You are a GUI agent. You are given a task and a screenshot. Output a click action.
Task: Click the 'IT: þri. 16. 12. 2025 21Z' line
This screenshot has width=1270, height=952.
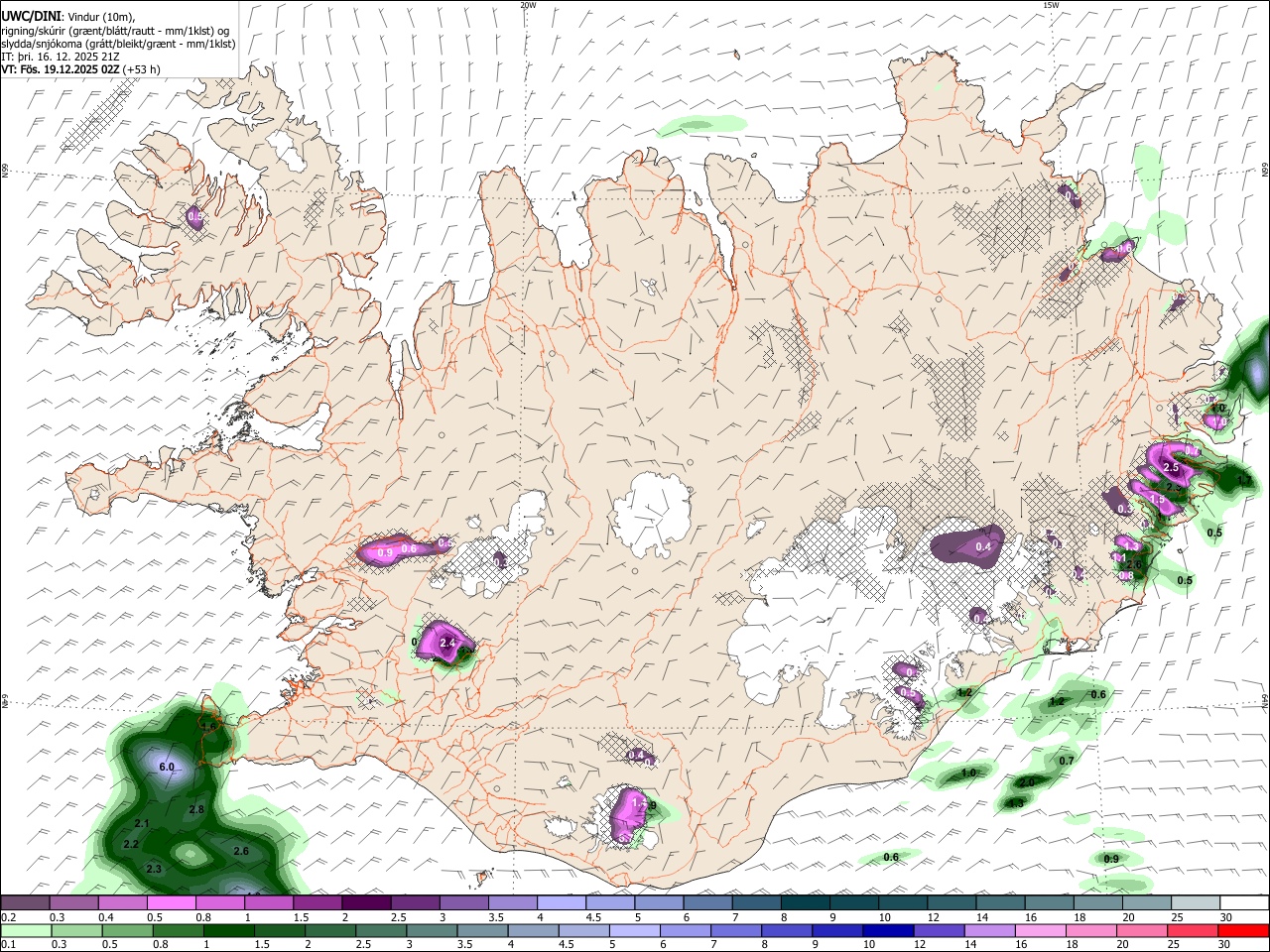(x=62, y=57)
